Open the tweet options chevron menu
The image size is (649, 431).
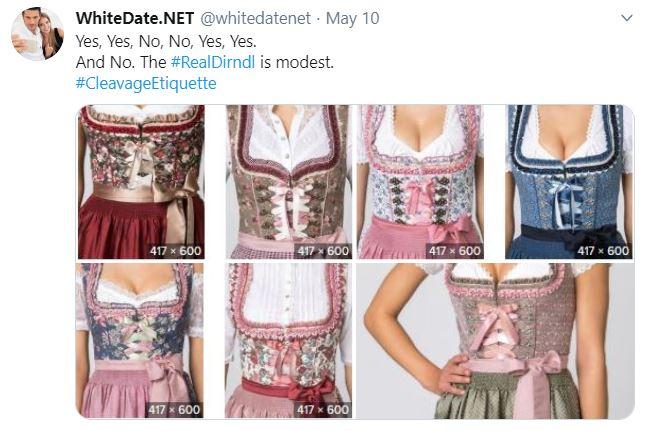pyautogui.click(x=627, y=18)
